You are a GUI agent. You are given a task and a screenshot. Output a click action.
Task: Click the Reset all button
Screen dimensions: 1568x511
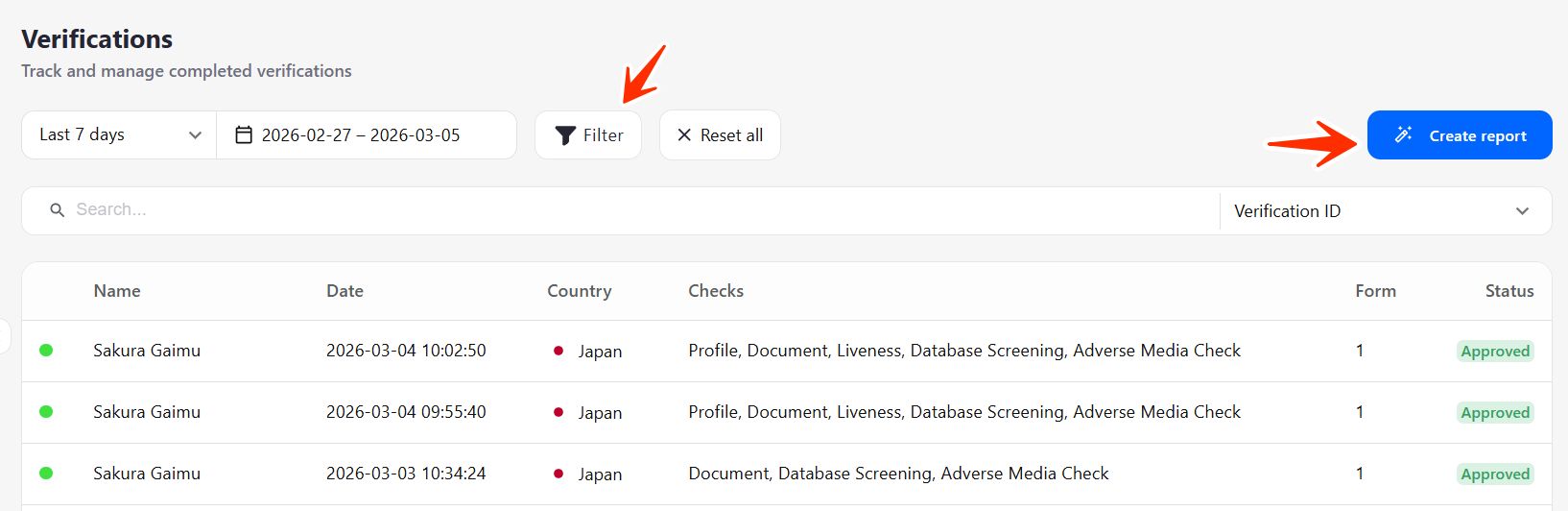(720, 135)
